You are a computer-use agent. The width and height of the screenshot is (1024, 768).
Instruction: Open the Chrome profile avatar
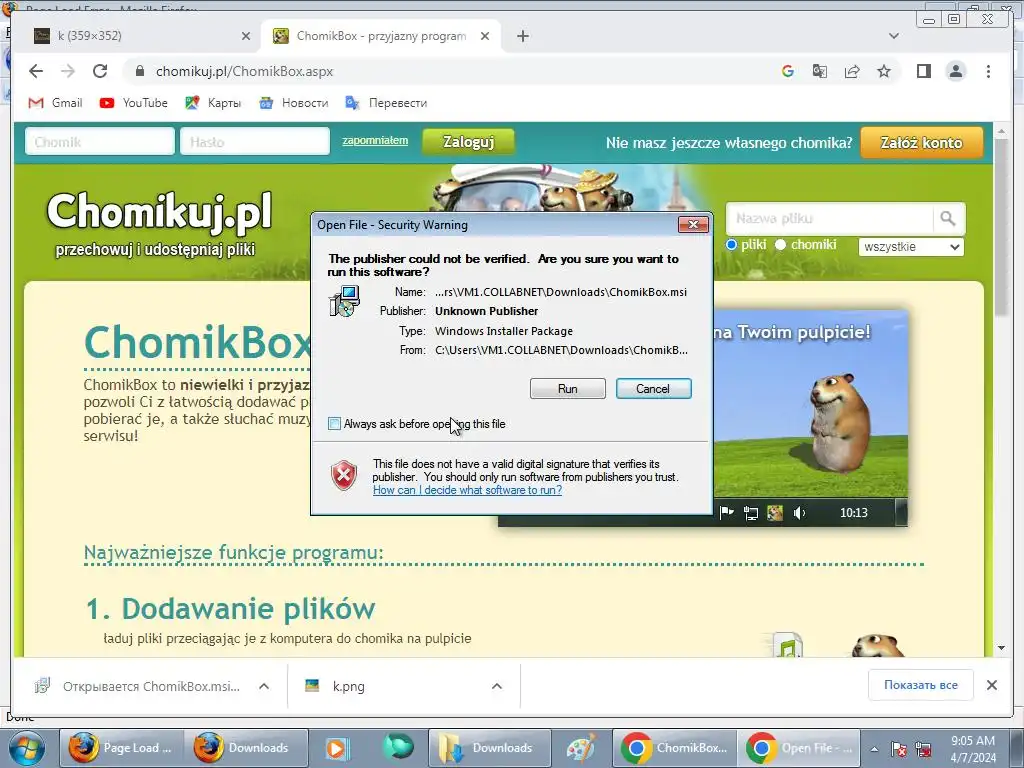pyautogui.click(x=955, y=71)
